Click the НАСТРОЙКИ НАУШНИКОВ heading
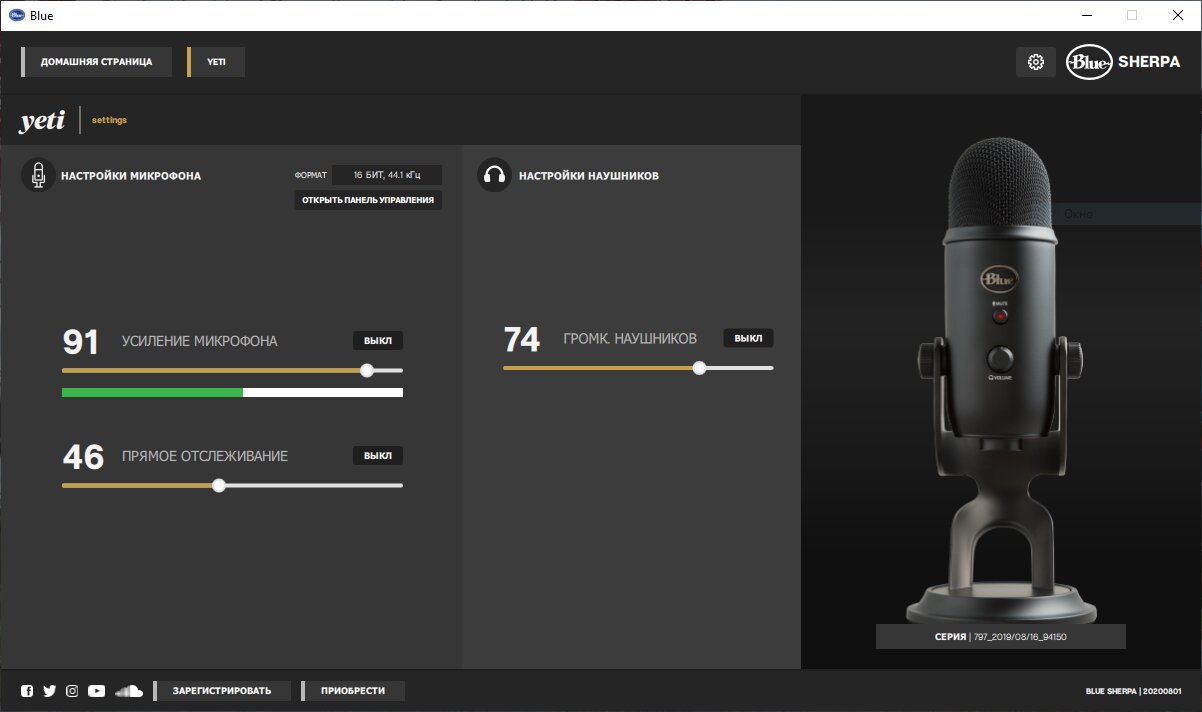Image resolution: width=1202 pixels, height=712 pixels. 588,176
